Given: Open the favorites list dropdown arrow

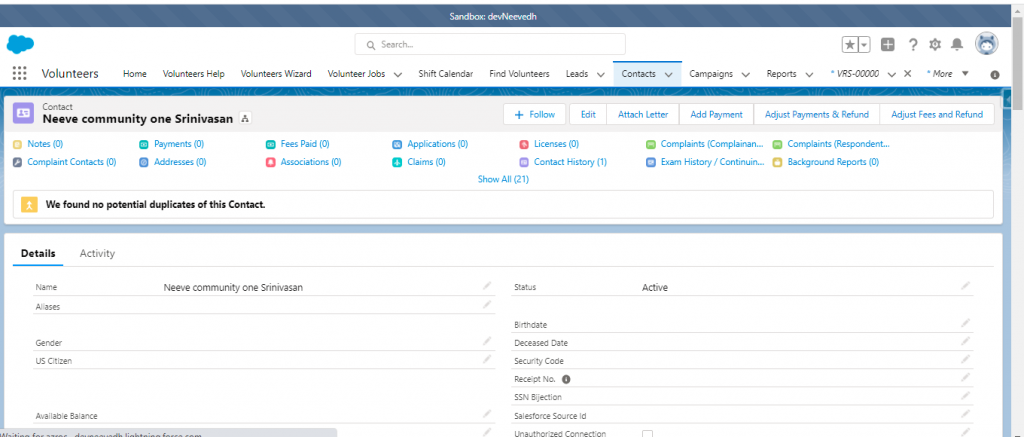Looking at the screenshot, I should (864, 44).
